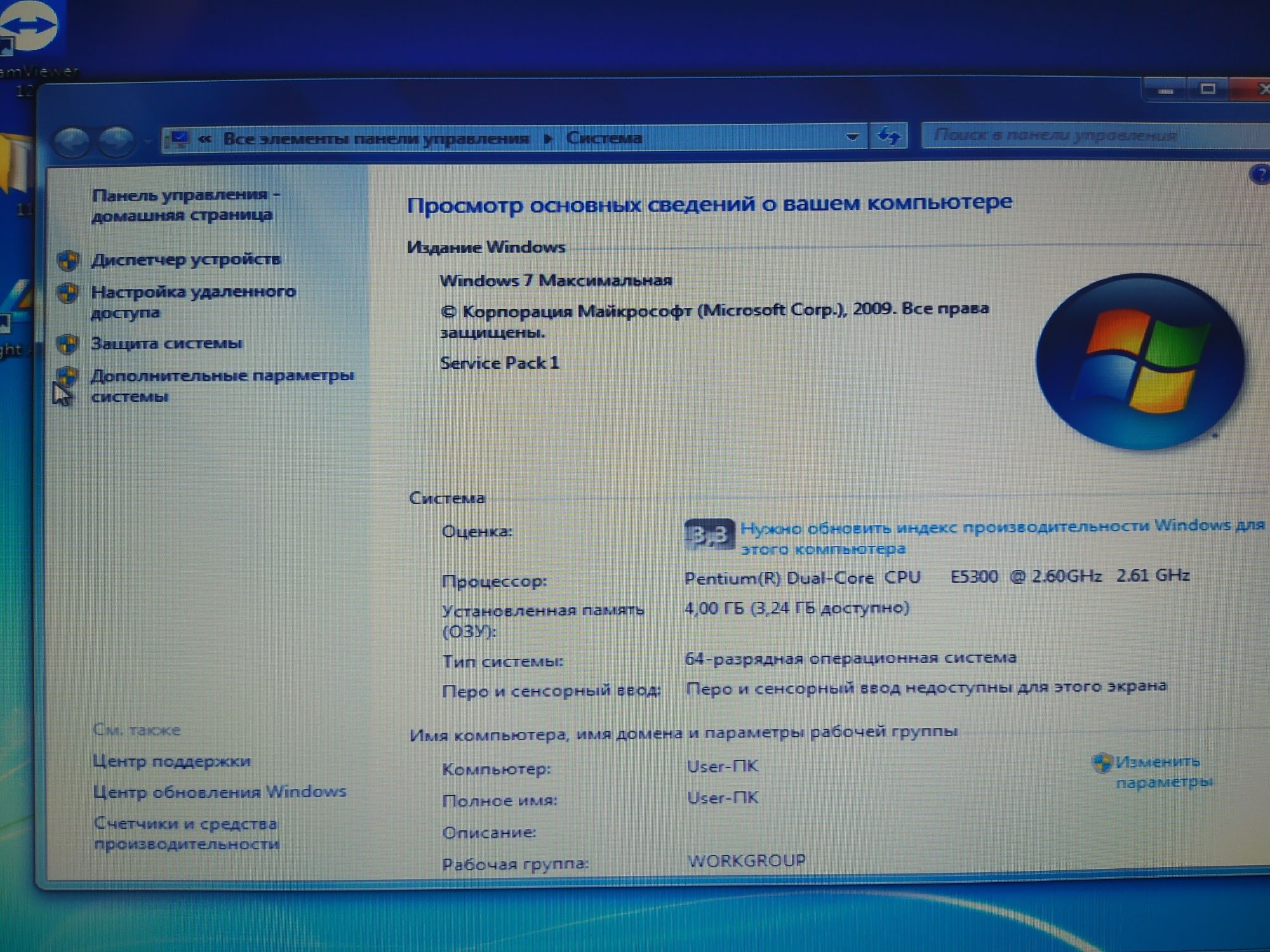Viewport: 1270px width, 952px height.
Task: Open TeamViewer desktop shortcut icon
Action: pos(29,29)
